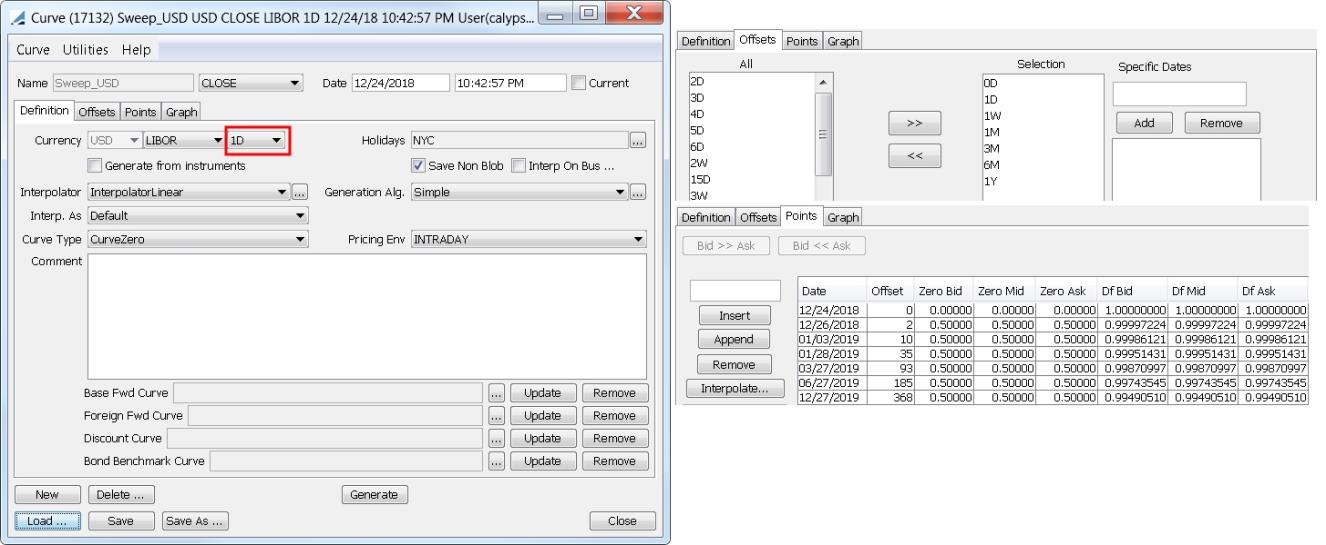This screenshot has width=1326, height=545.
Task: Click ellipsis button next to Generation Alg.
Action: 638,191
